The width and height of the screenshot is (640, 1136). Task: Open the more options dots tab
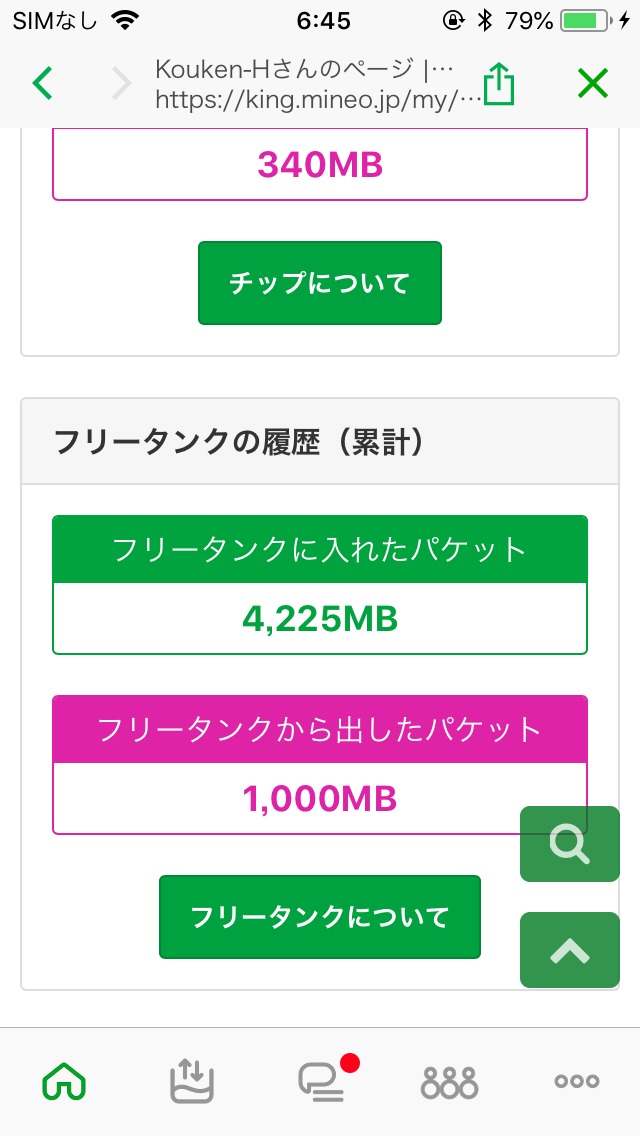pos(577,1081)
